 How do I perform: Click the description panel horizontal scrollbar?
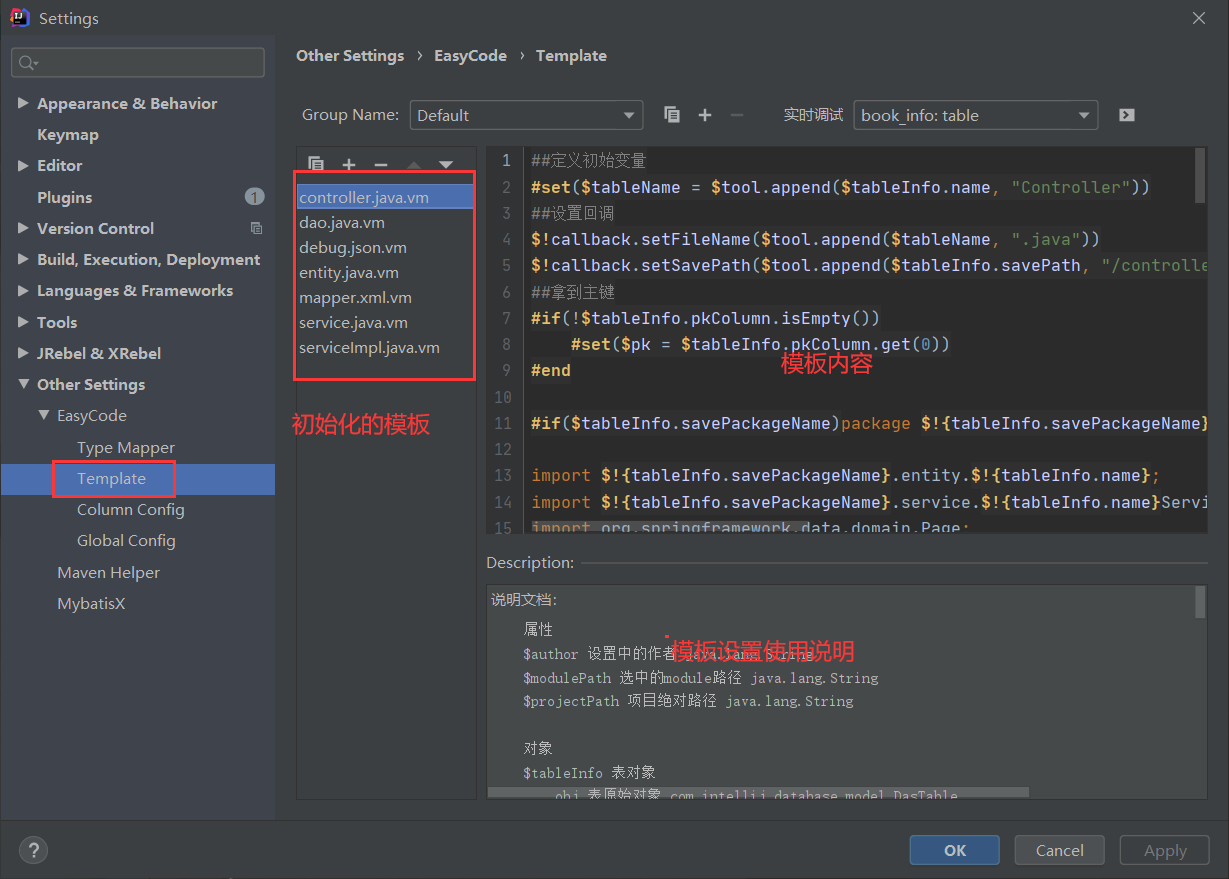(x=758, y=793)
